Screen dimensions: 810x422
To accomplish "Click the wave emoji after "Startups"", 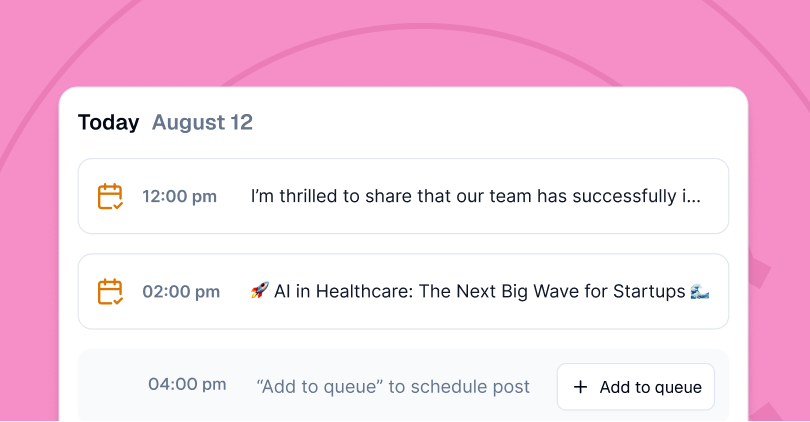I will [x=700, y=292].
